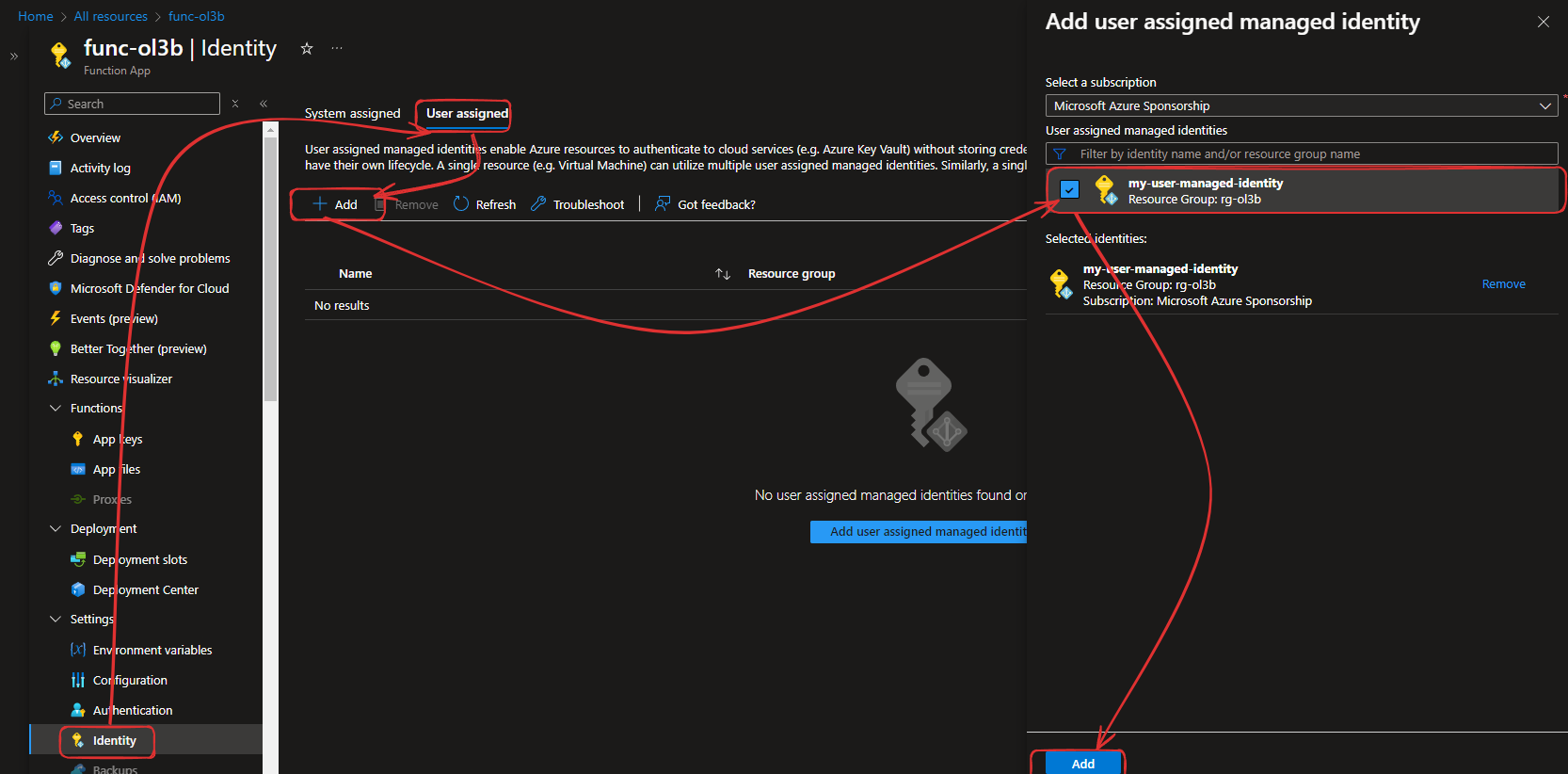1568x774 pixels.
Task: Click the disabled Remove toolbar button
Action: (x=407, y=204)
